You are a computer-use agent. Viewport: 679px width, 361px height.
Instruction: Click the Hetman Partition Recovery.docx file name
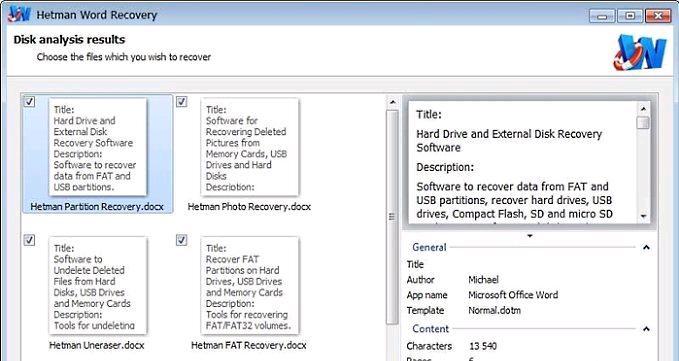click(x=97, y=207)
